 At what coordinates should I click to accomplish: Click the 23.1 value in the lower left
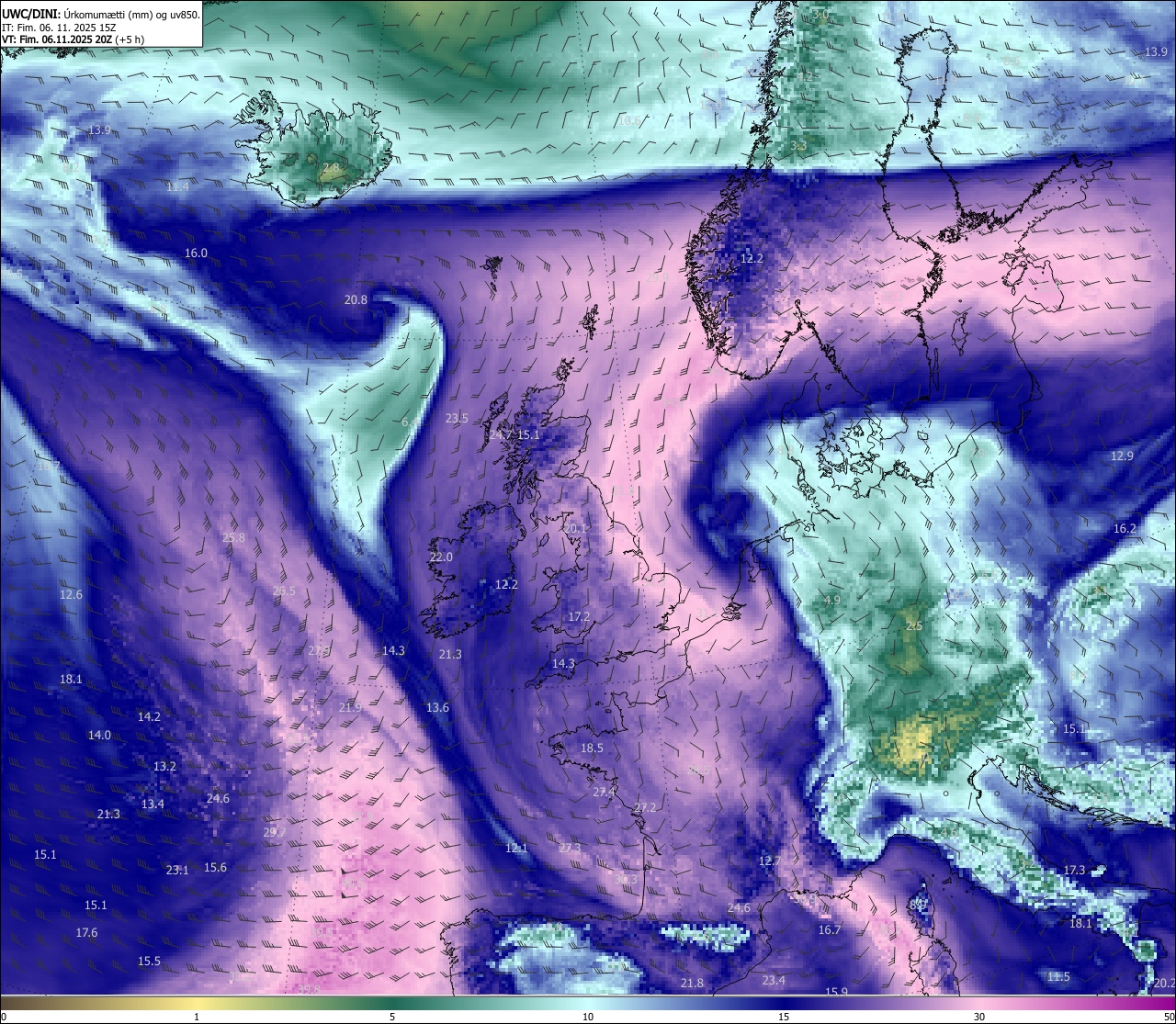(176, 871)
